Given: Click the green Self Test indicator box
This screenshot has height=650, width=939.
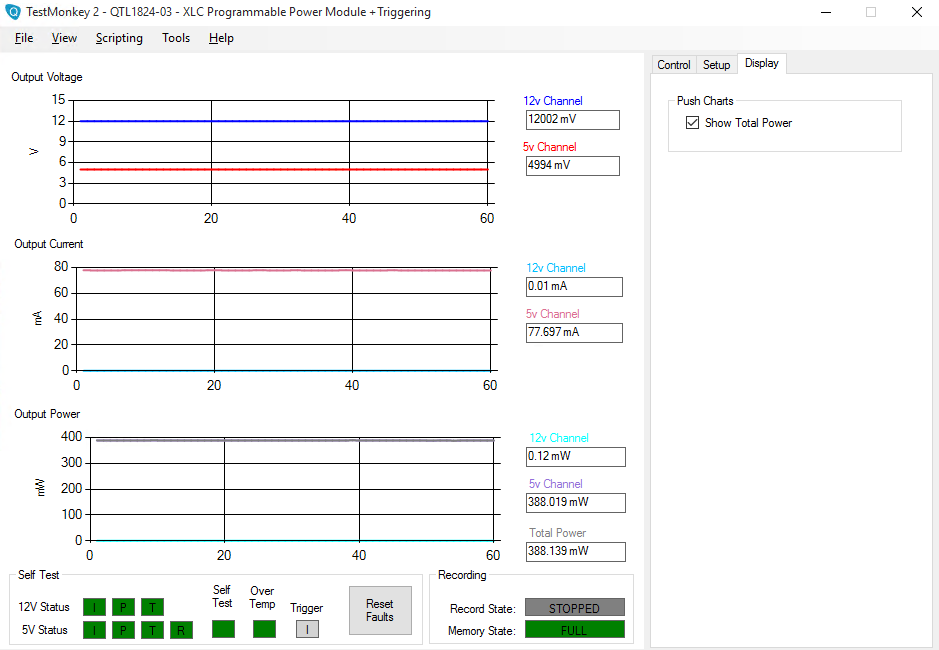Looking at the screenshot, I should tap(223, 629).
